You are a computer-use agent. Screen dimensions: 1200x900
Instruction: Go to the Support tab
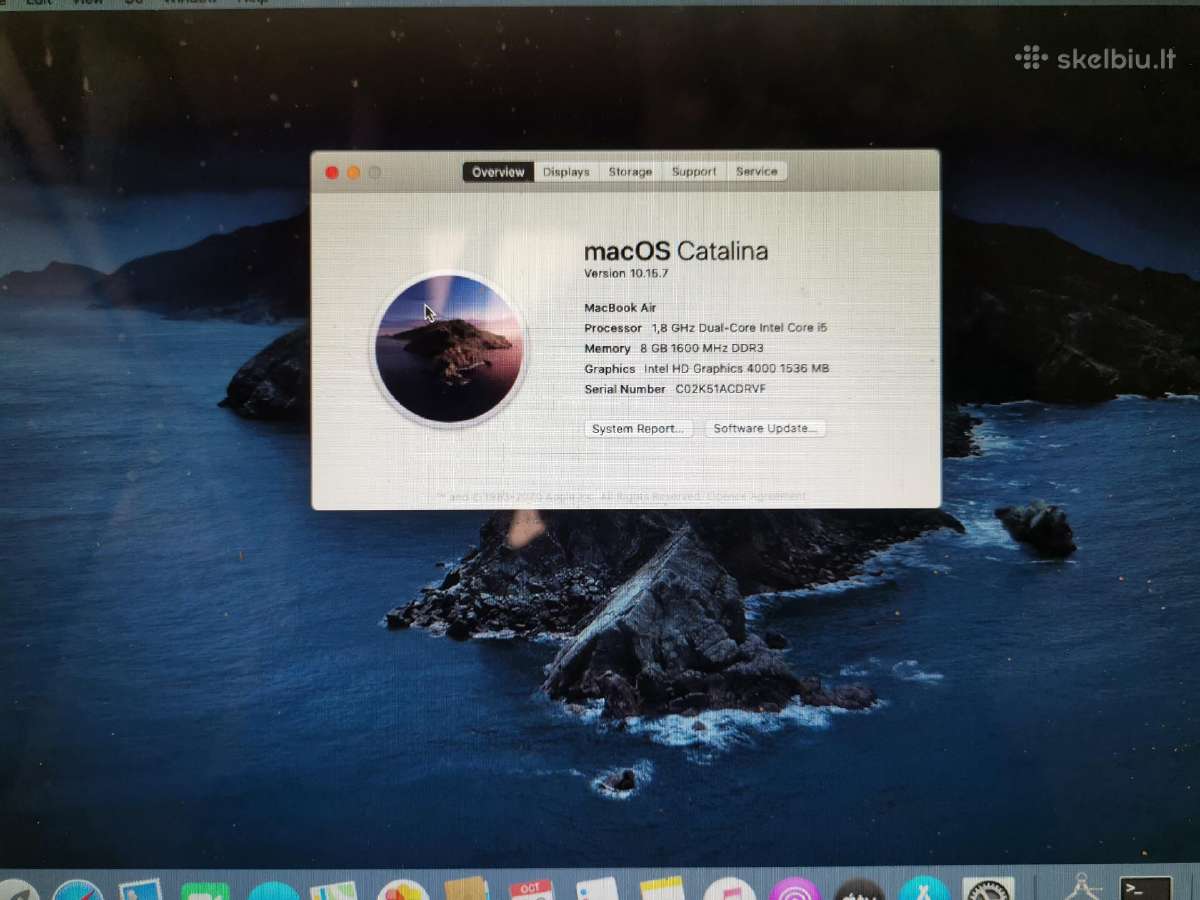pos(694,172)
